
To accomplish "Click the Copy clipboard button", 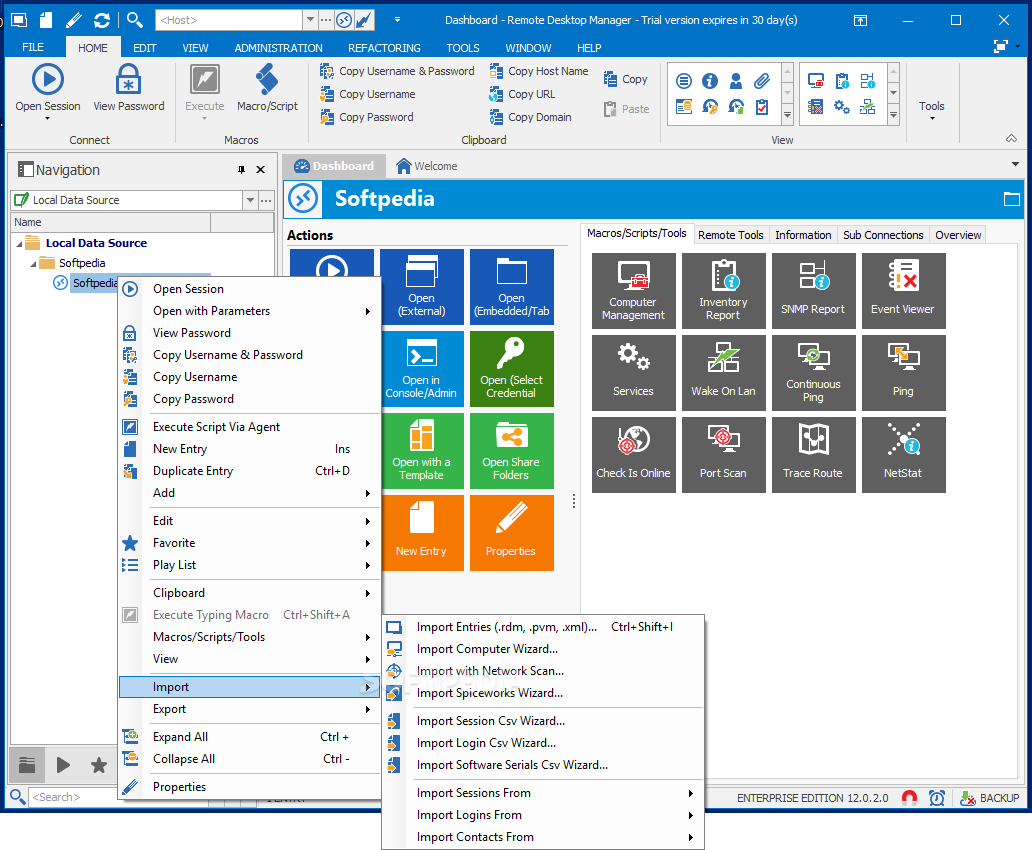I will pyautogui.click(x=626, y=79).
